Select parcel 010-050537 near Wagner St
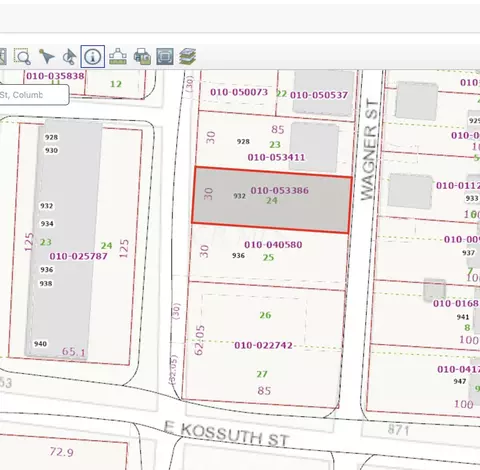Image resolution: width=480 pixels, height=470 pixels. pos(319,95)
